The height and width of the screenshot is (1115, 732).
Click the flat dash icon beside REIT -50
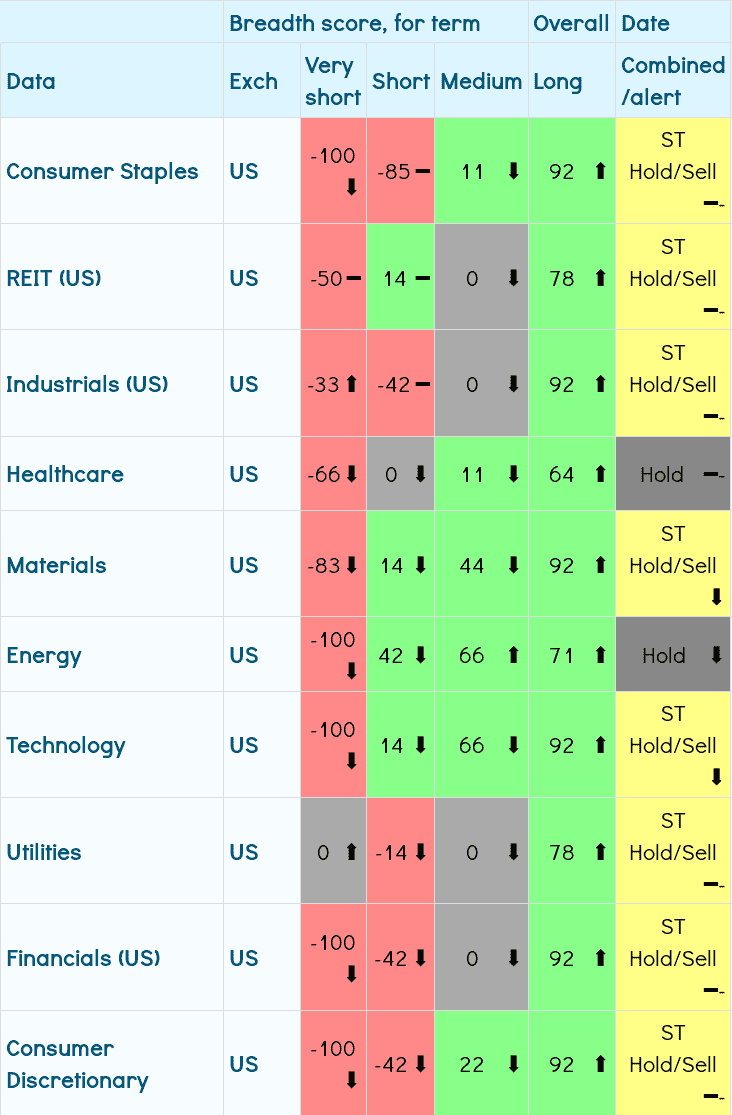point(353,278)
